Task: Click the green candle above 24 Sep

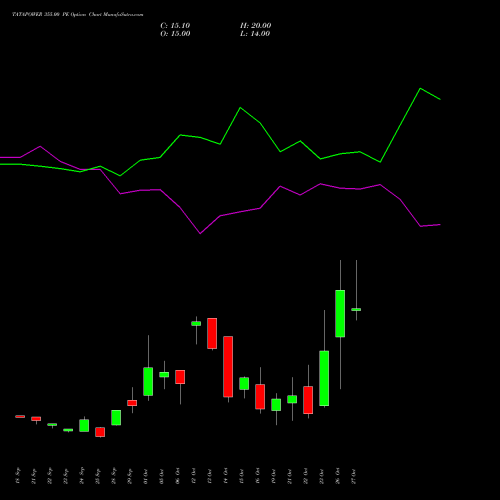Action: [84, 426]
